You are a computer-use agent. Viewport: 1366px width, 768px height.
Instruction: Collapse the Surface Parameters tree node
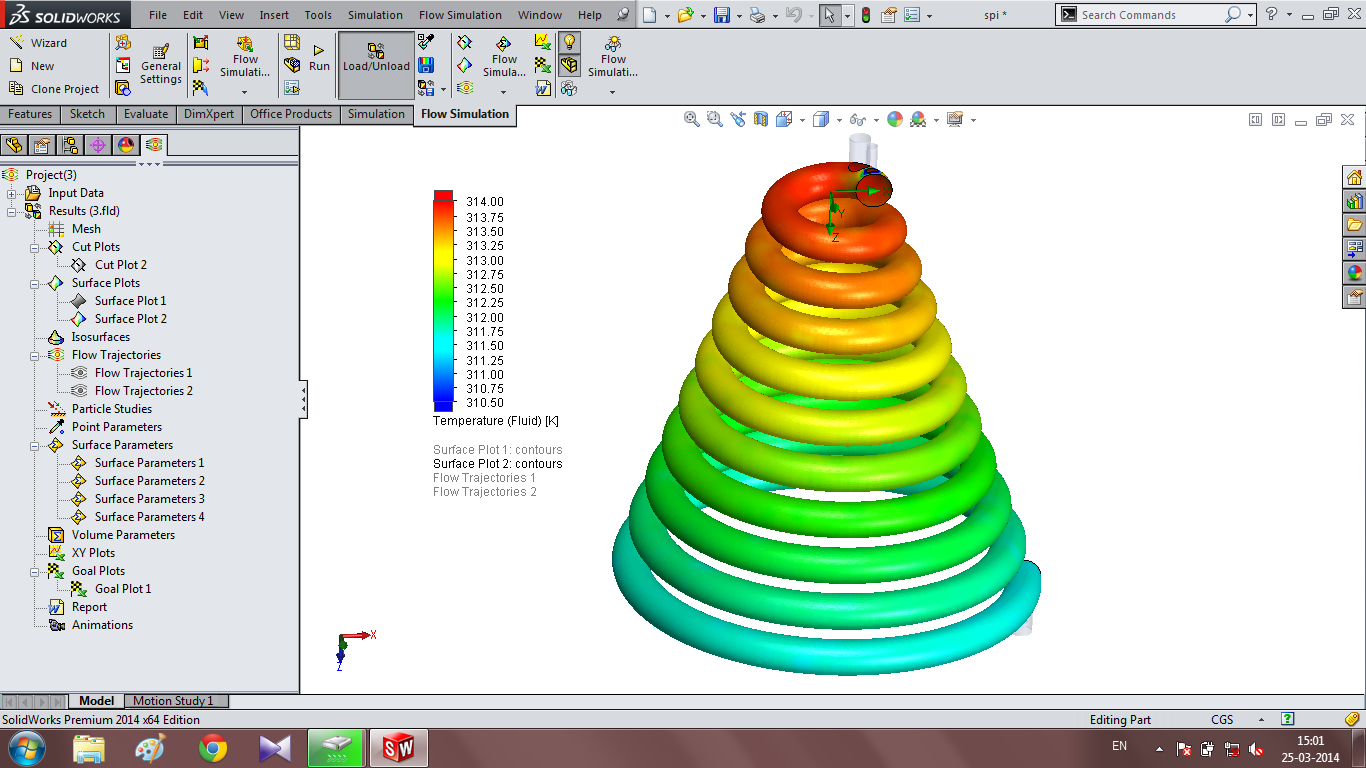click(34, 445)
